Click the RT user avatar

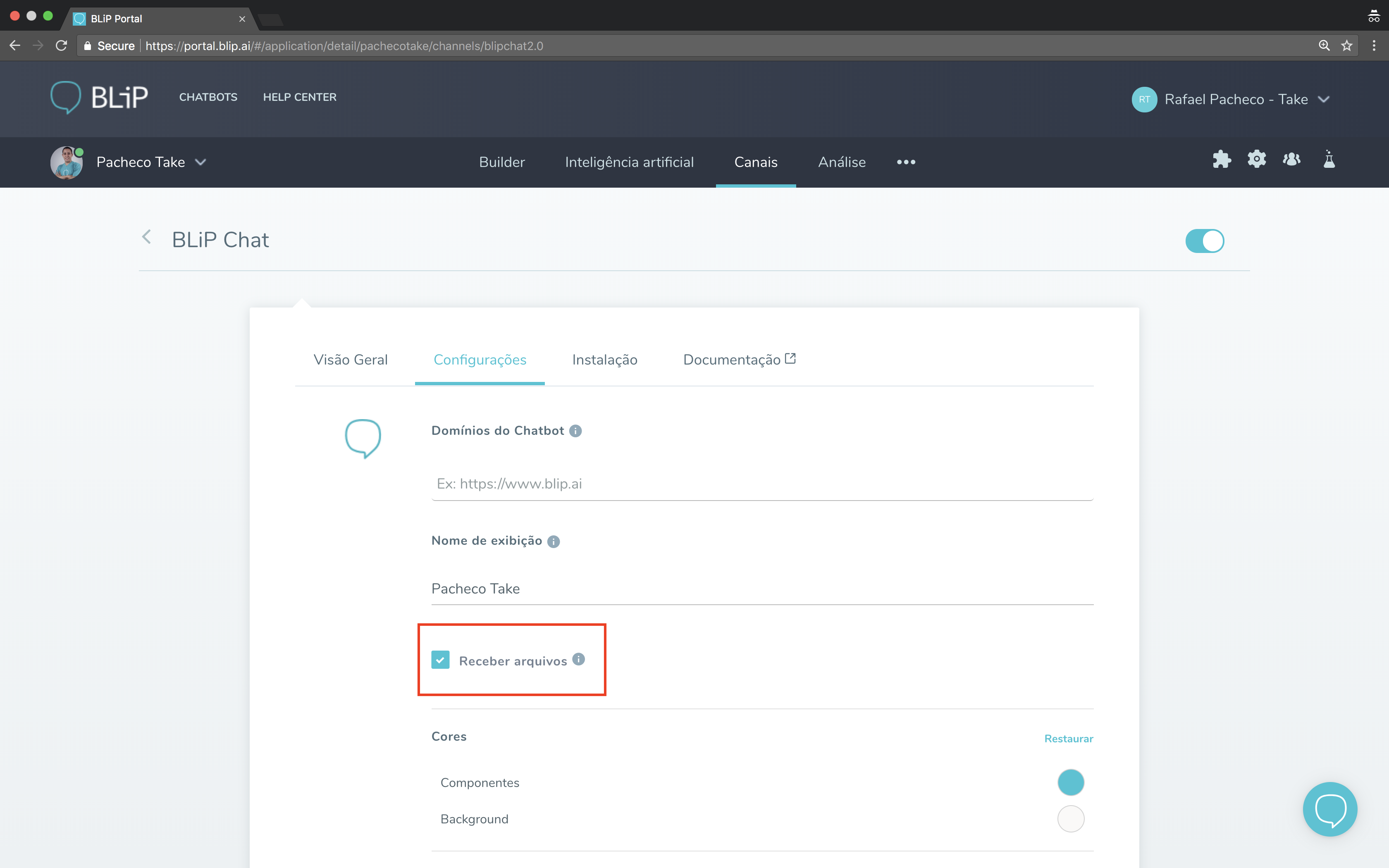coord(1144,99)
